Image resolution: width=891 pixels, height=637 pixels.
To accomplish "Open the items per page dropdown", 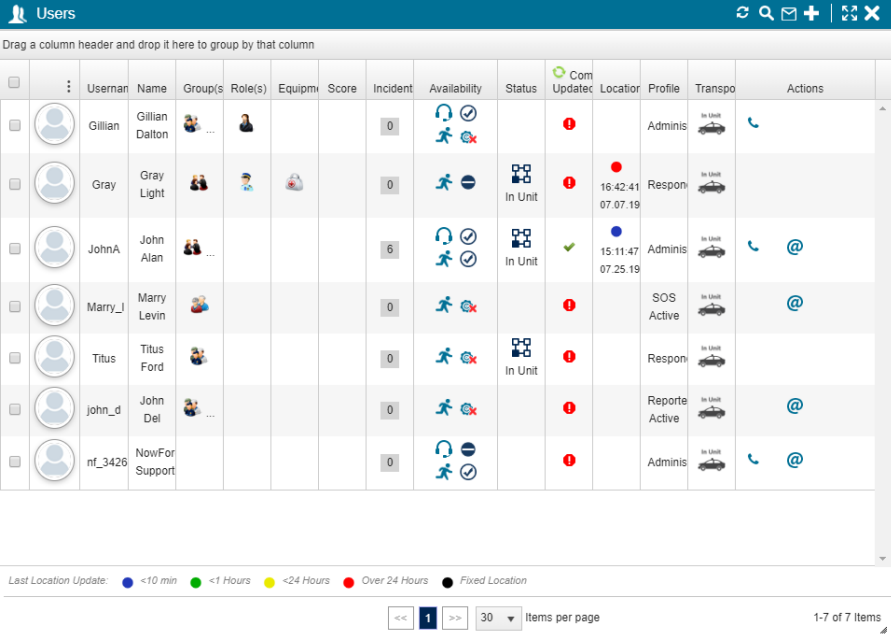I will pyautogui.click(x=499, y=618).
